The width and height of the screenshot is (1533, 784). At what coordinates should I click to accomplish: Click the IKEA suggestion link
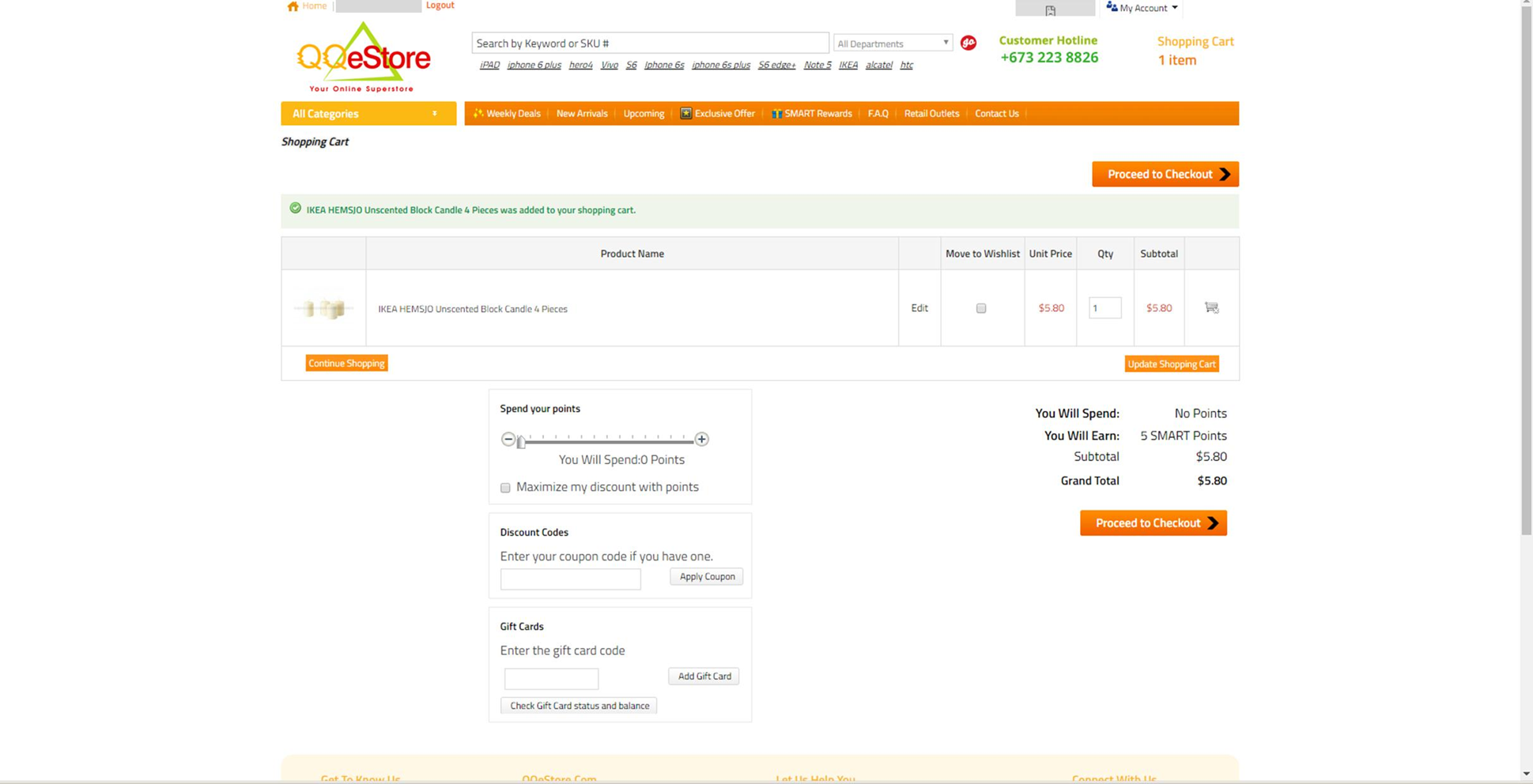pos(848,65)
